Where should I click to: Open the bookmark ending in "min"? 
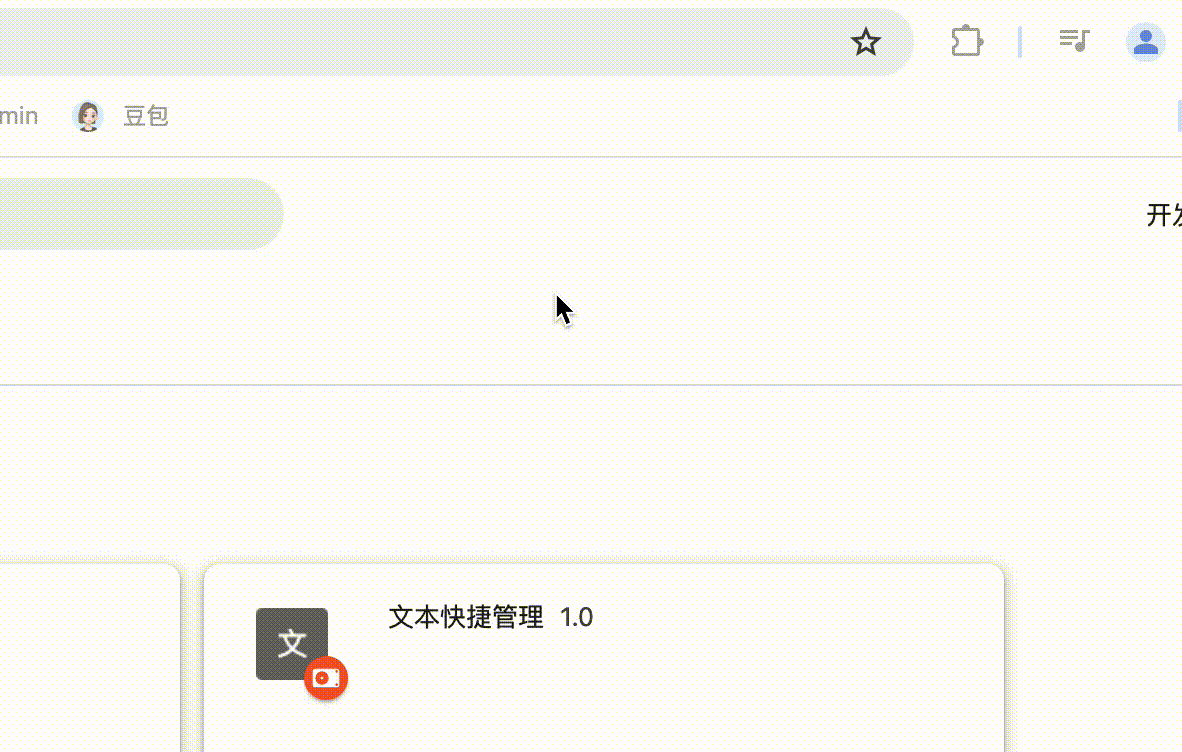[x=19, y=116]
